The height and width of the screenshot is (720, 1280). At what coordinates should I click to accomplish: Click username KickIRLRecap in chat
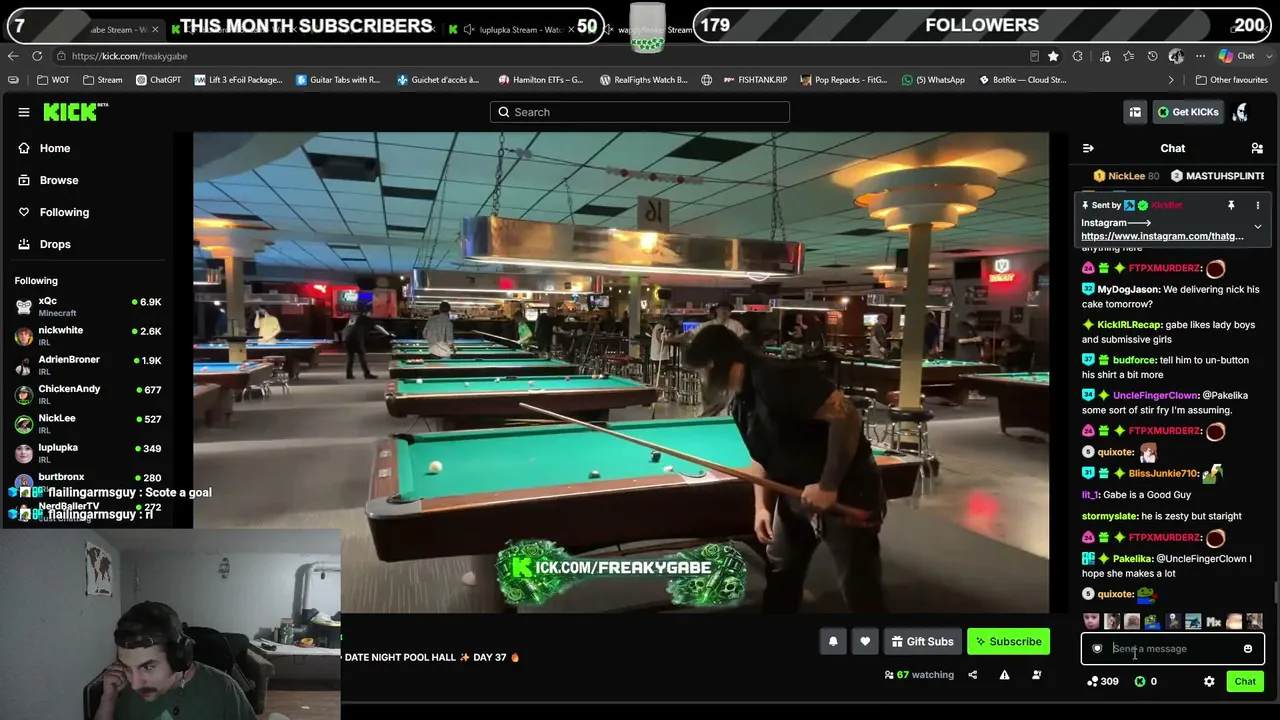pyautogui.click(x=1126, y=325)
